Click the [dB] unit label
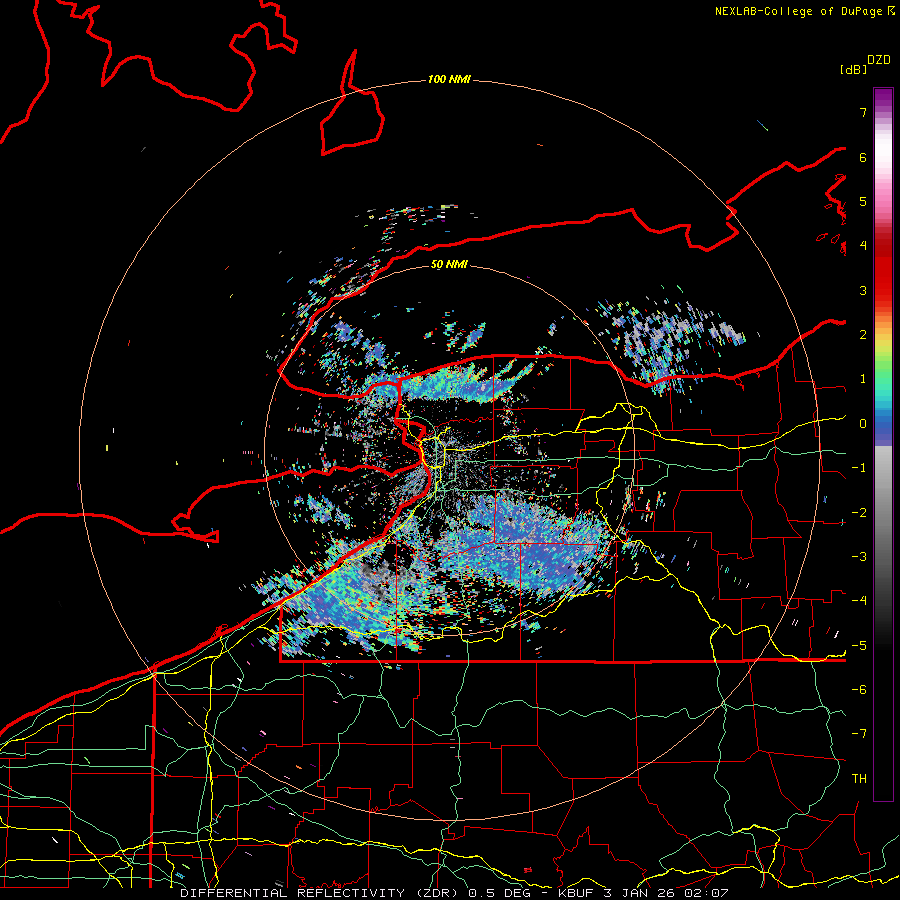The height and width of the screenshot is (900, 900). [x=854, y=69]
